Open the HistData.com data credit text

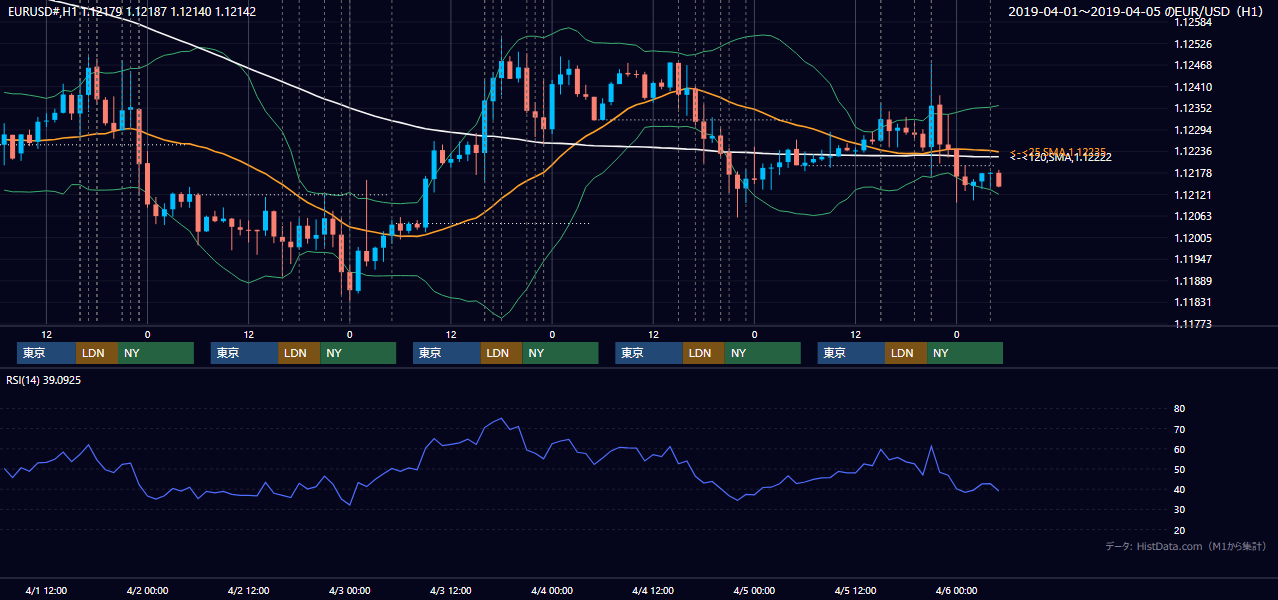pos(1186,546)
